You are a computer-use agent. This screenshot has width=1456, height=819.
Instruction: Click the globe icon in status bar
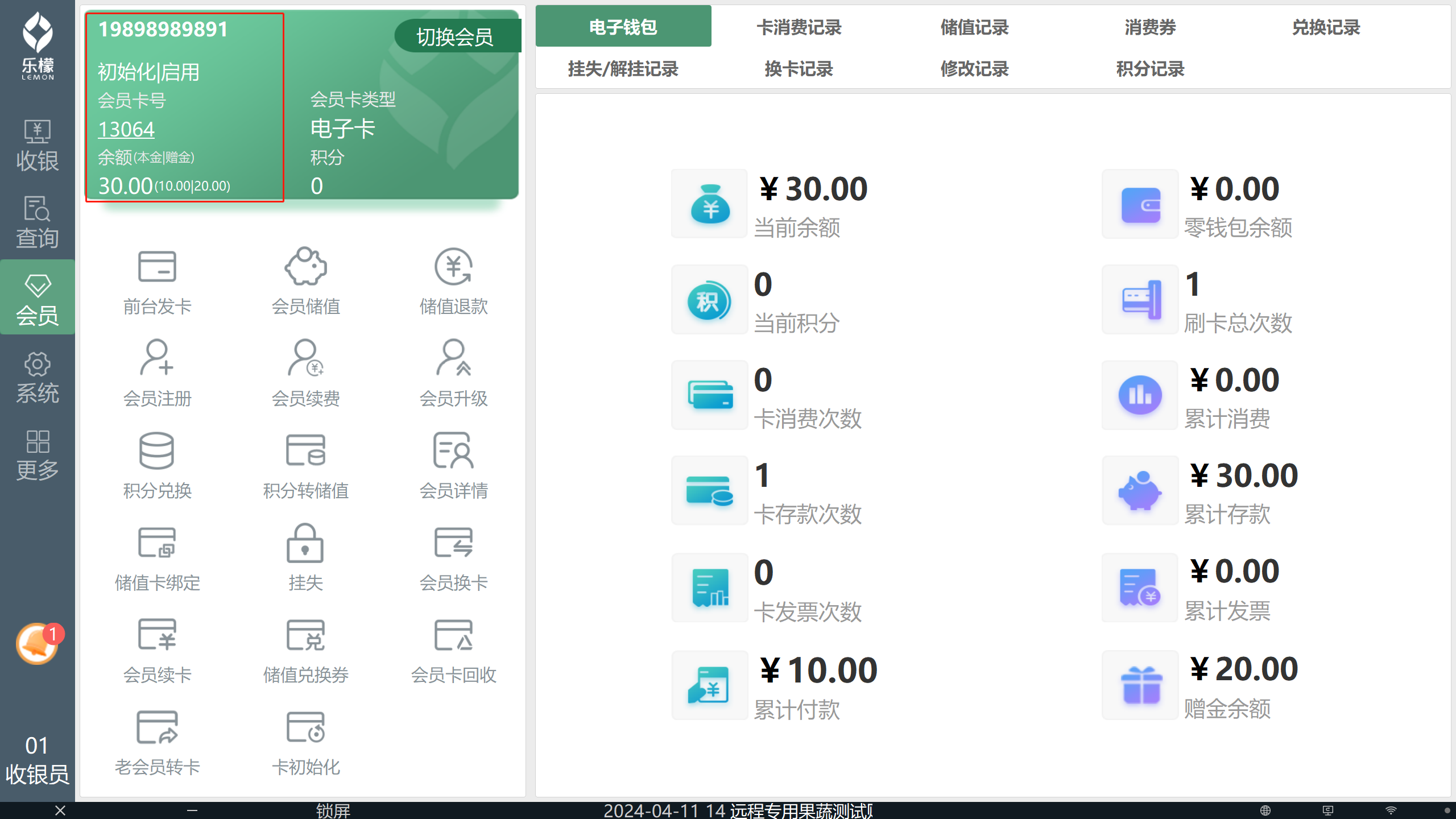1265,810
